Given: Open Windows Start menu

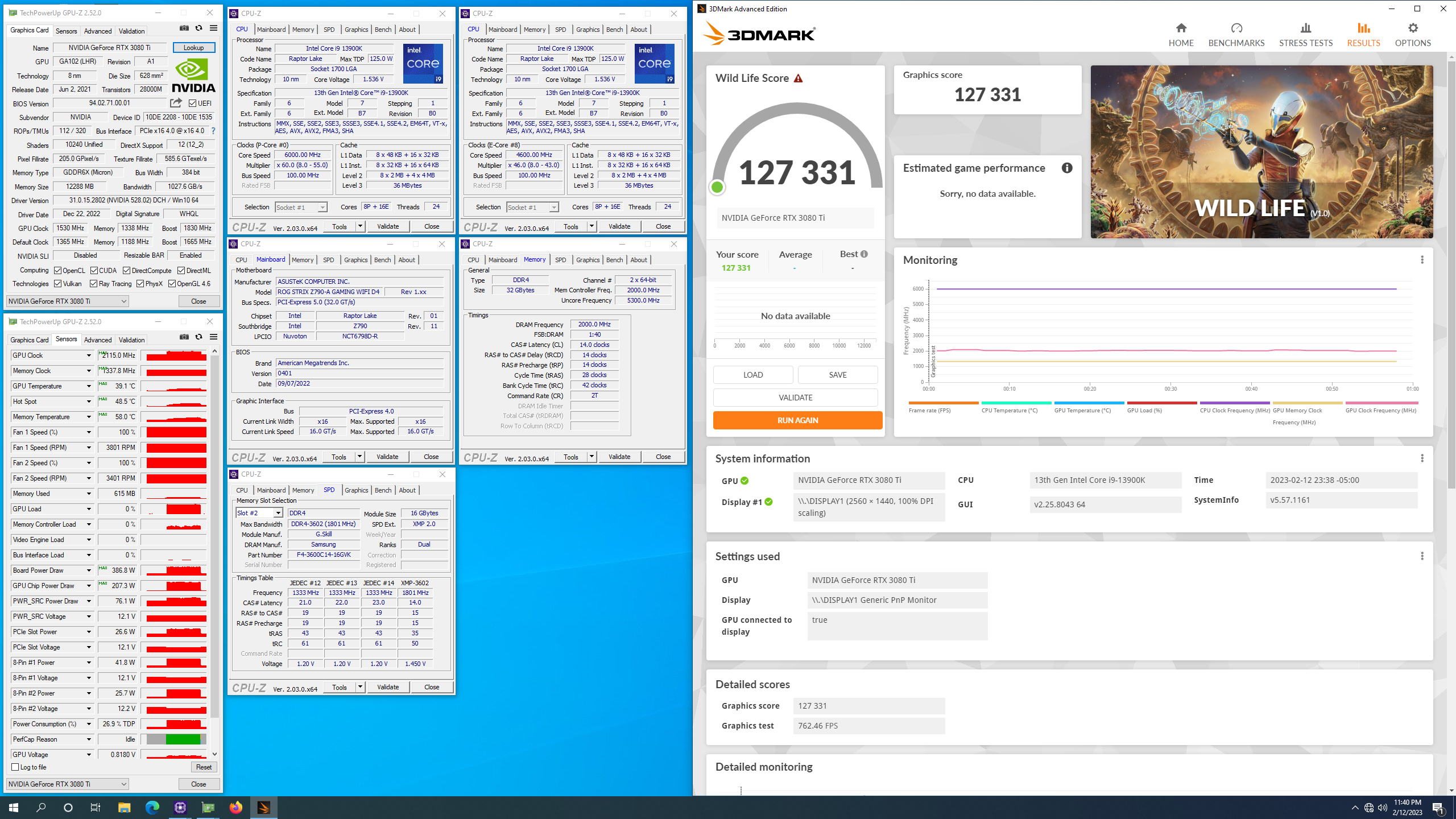Looking at the screenshot, I should [14, 807].
